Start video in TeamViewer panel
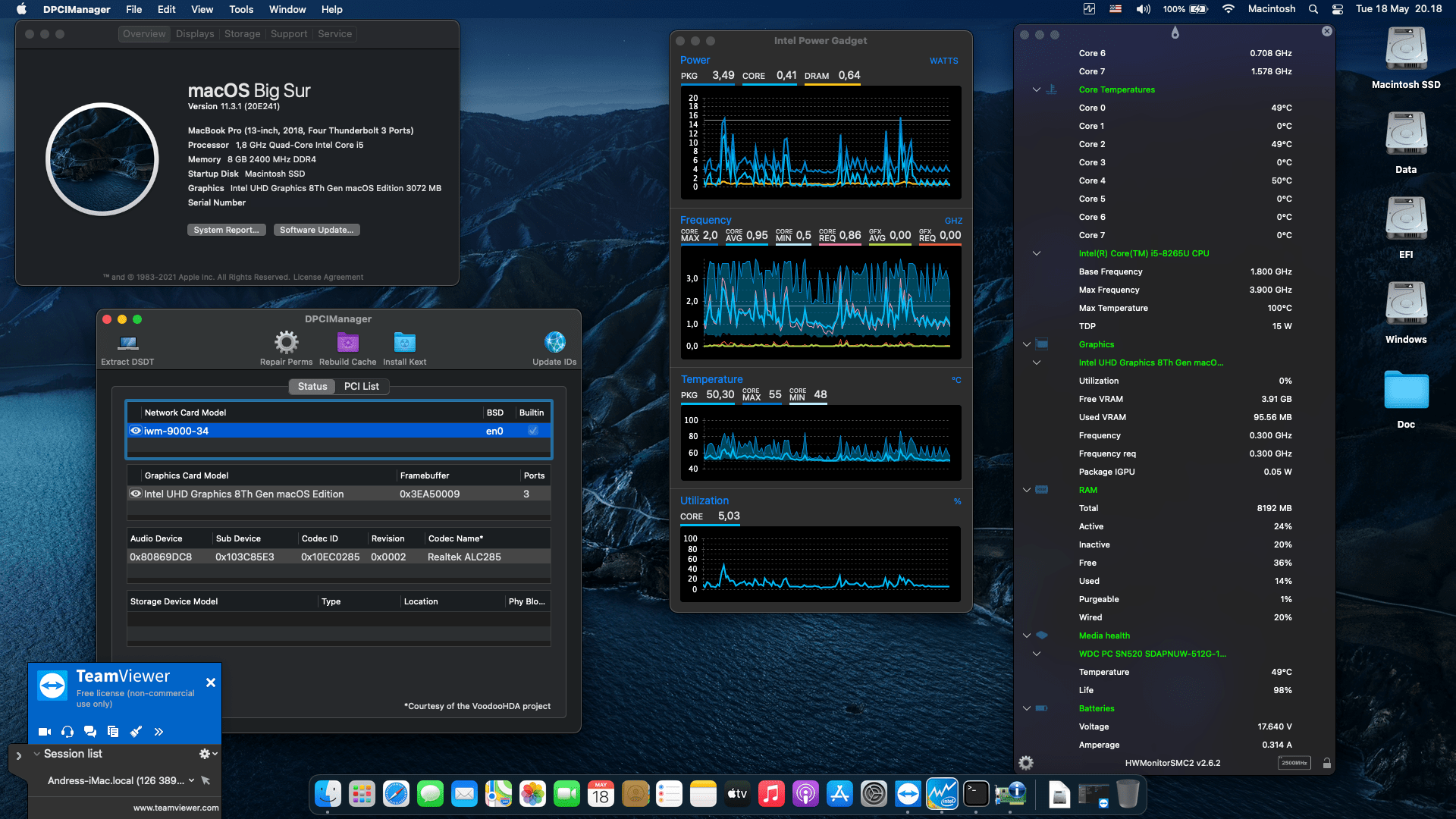1456x819 pixels. 45,732
